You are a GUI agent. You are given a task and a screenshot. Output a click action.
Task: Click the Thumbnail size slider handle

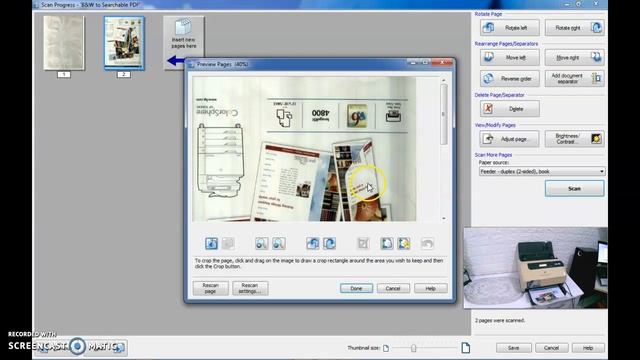413,348
